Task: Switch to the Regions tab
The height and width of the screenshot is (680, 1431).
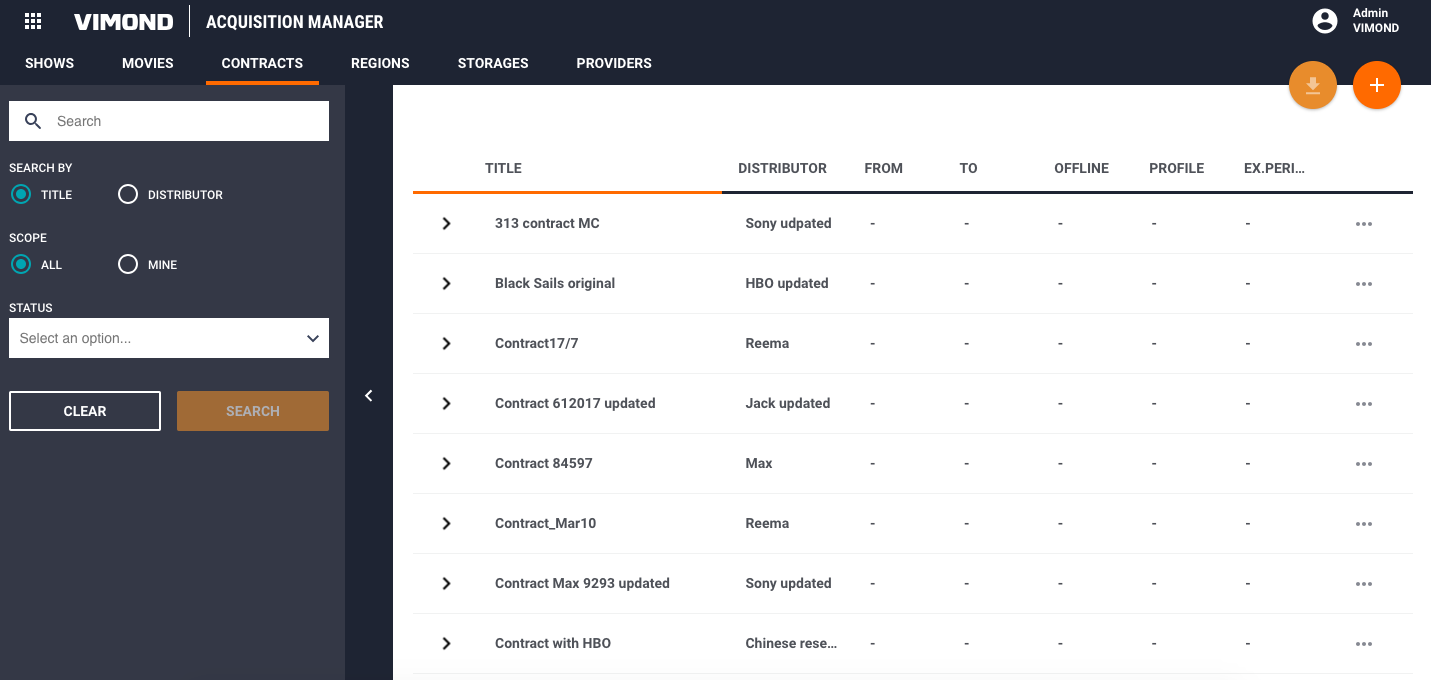Action: (x=380, y=63)
